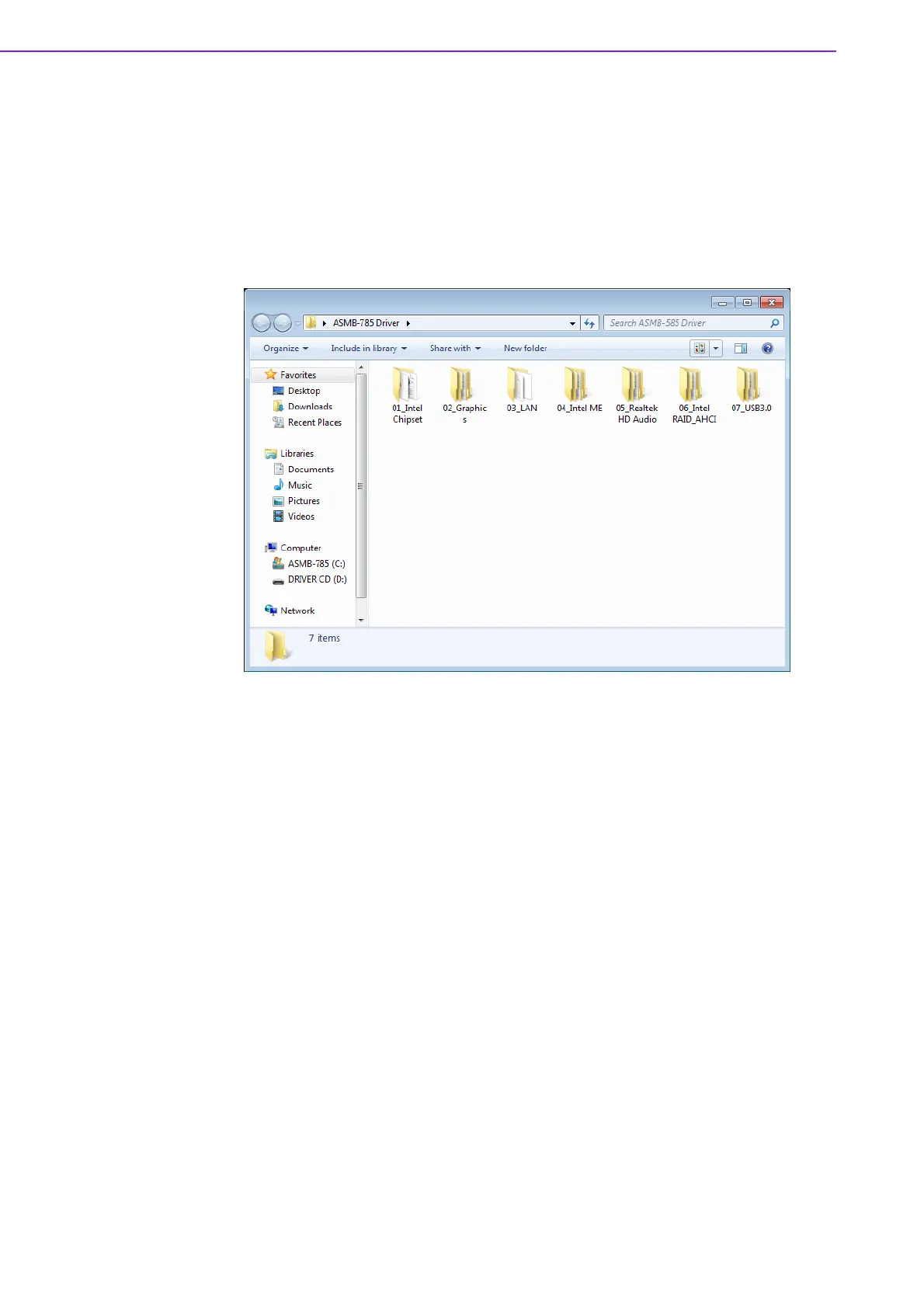Open the 03_LAN folder
The height and width of the screenshot is (1308, 924).
(x=522, y=390)
